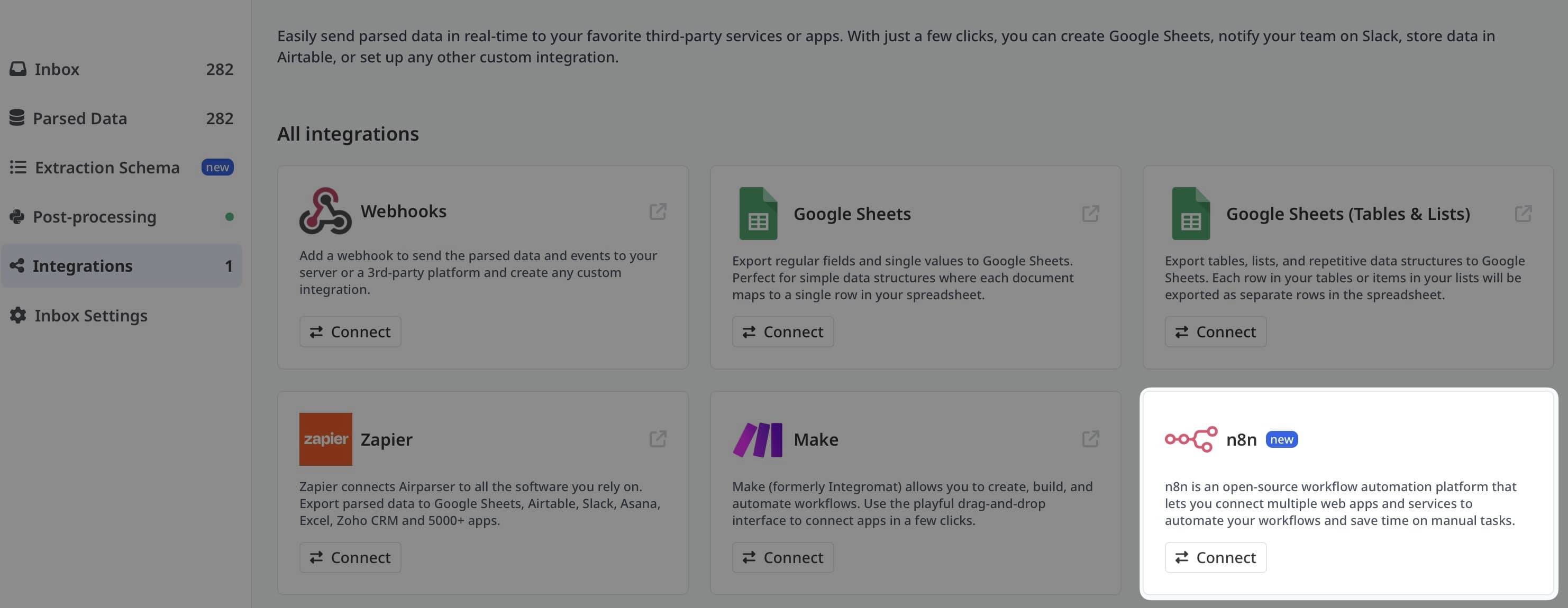
Task: Open the Webhooks external link
Action: [659, 212]
